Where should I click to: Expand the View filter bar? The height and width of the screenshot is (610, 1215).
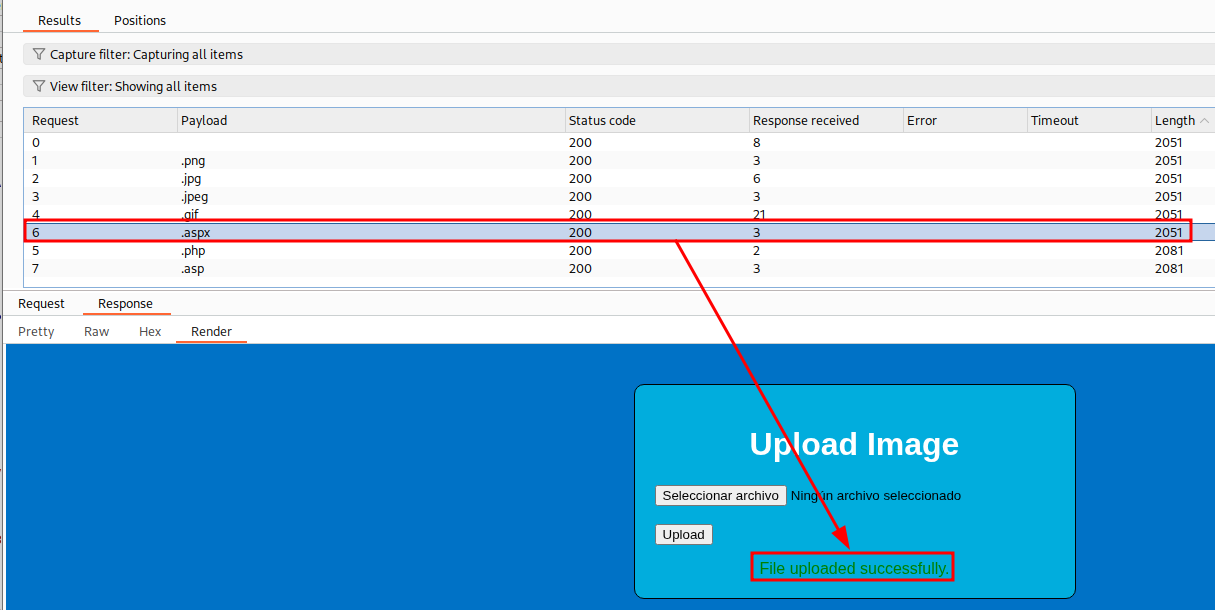tap(600, 86)
